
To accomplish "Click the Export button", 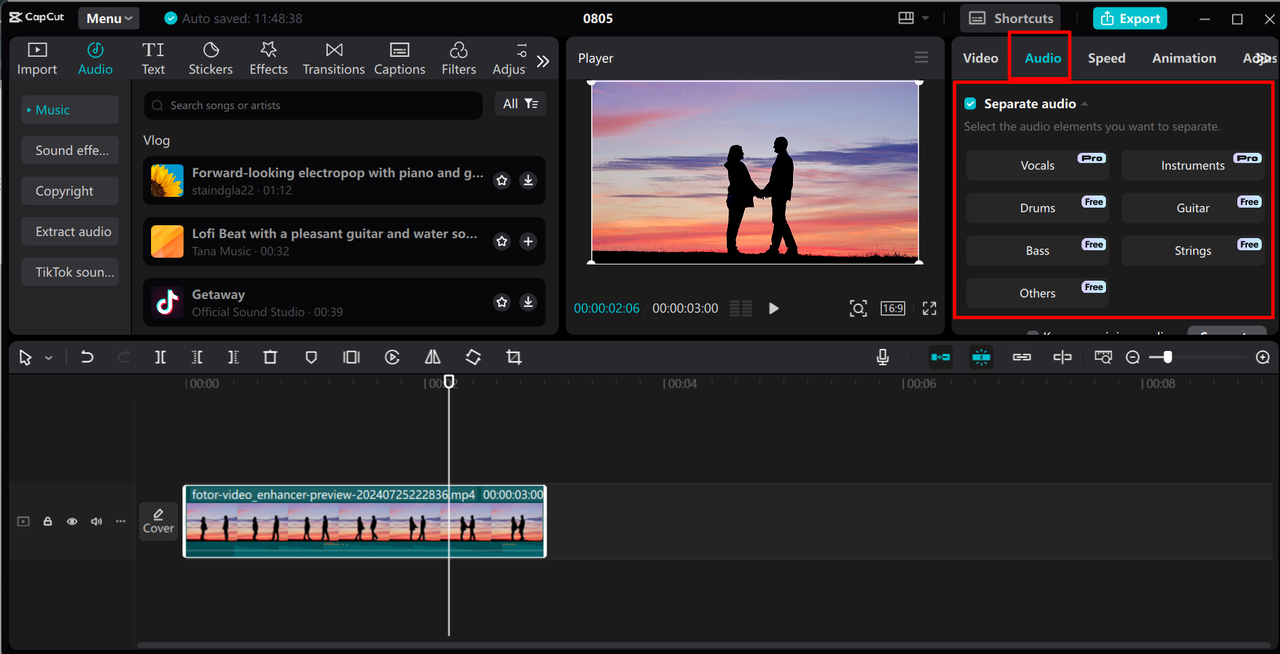I will (1129, 18).
